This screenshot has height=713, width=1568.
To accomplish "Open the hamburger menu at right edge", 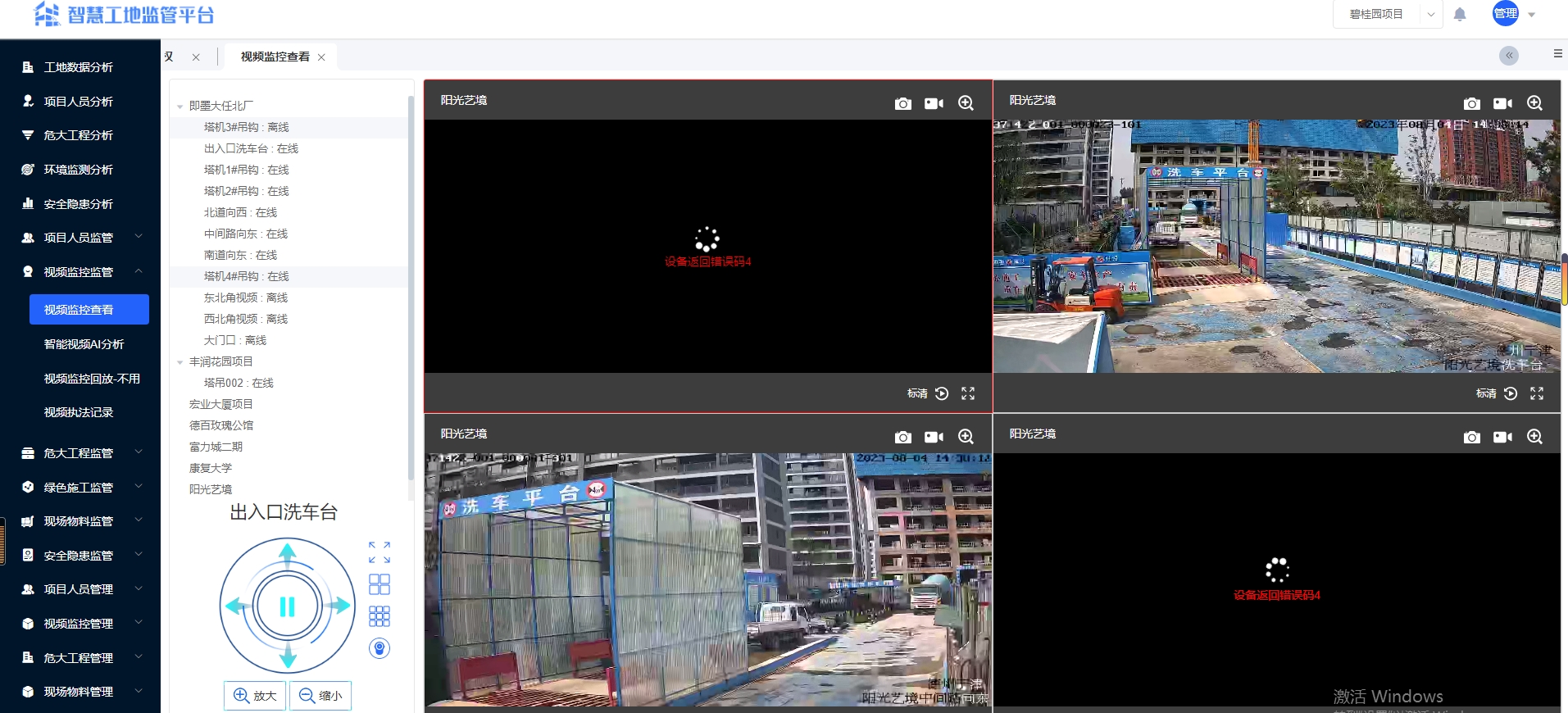I will 1557,53.
